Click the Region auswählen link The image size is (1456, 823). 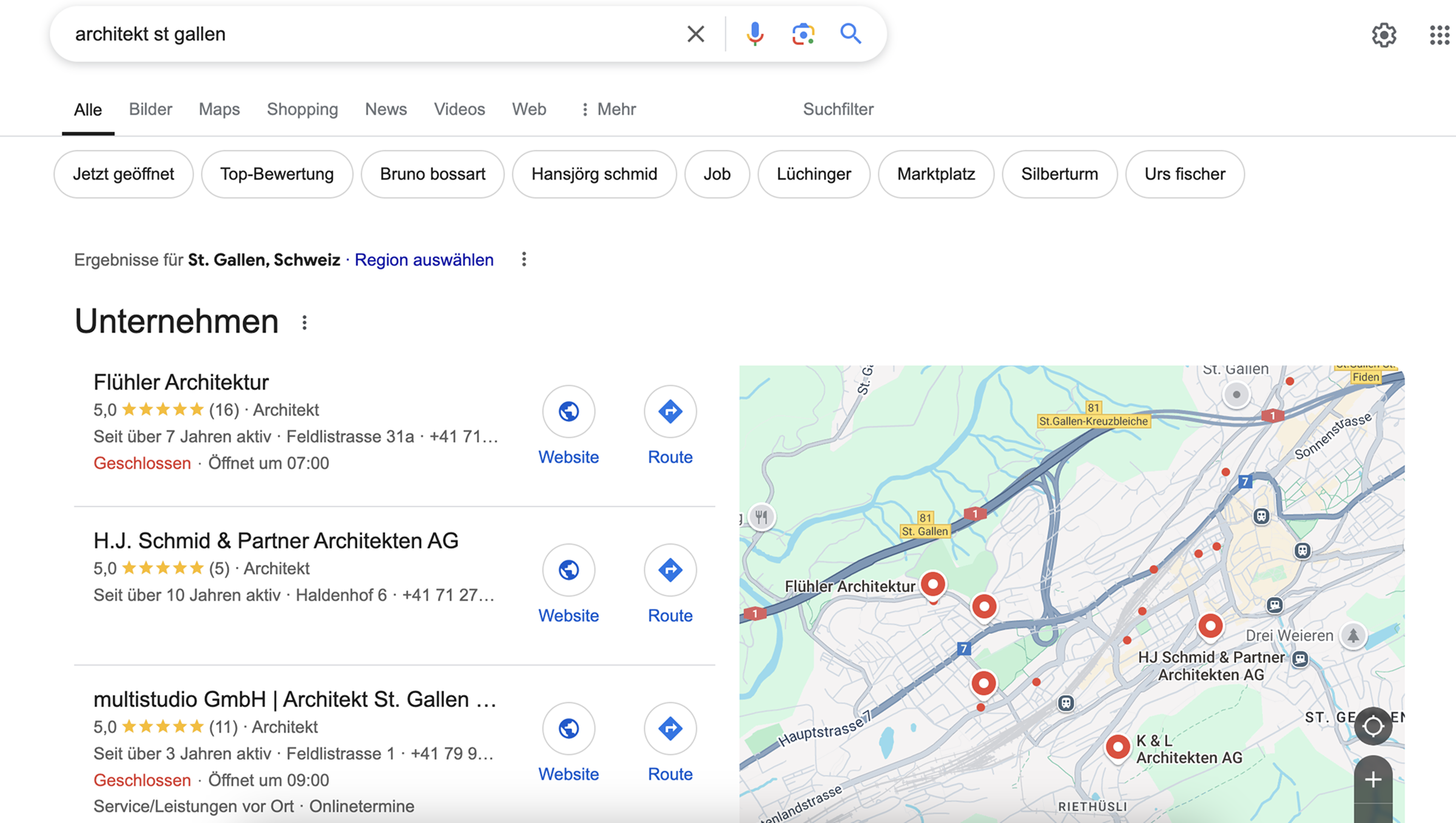(423, 260)
